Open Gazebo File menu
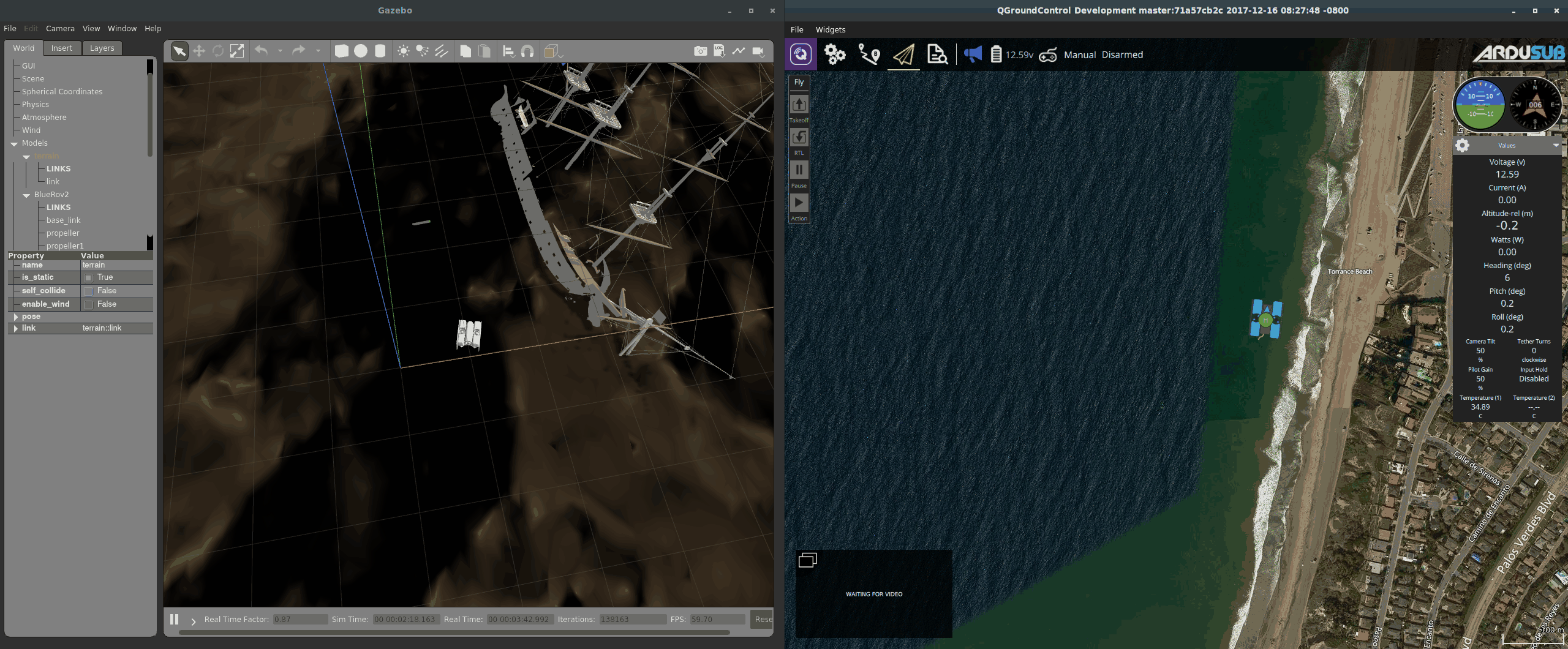This screenshot has width=1568, height=649. (10, 28)
